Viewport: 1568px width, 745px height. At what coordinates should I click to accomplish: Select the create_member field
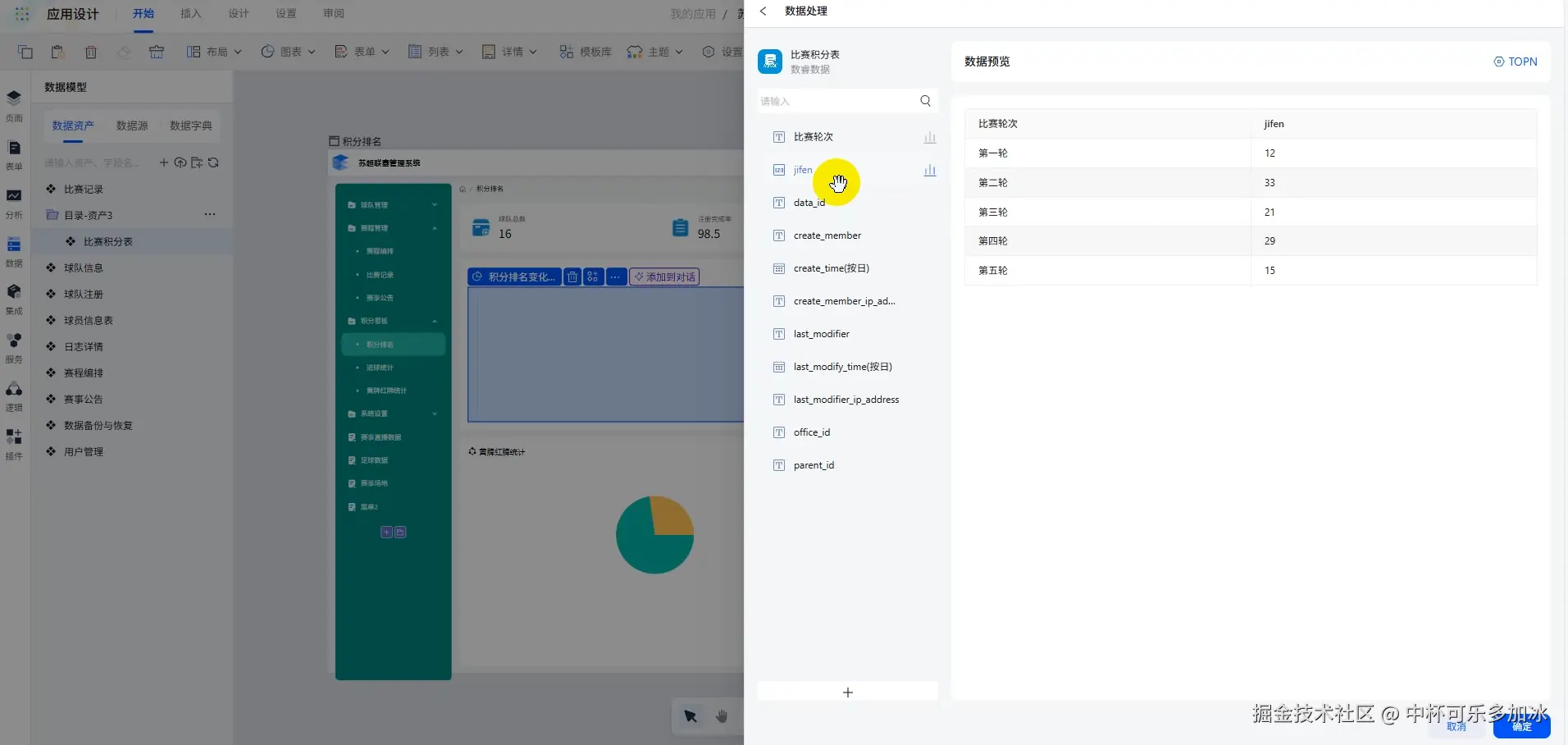pyautogui.click(x=847, y=235)
